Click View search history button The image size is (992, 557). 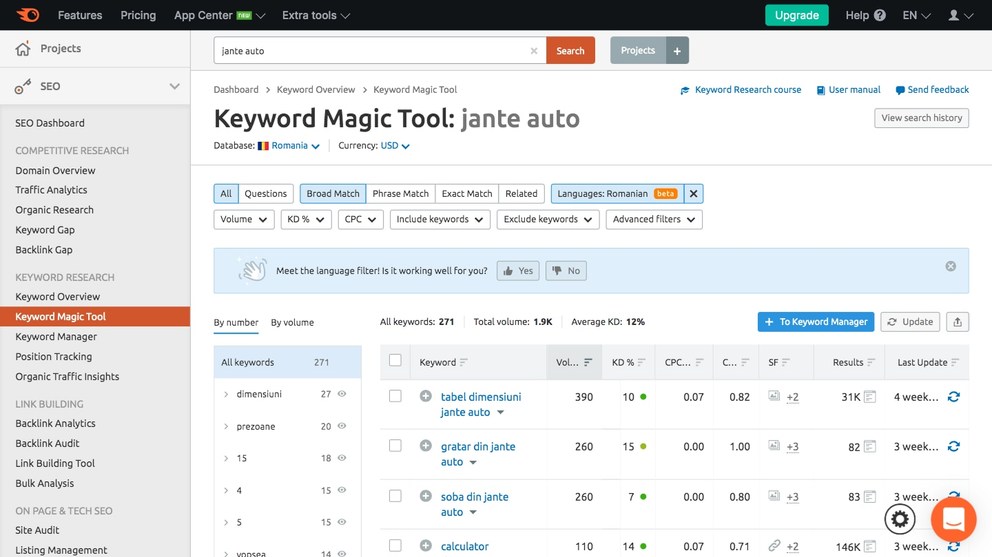(921, 118)
